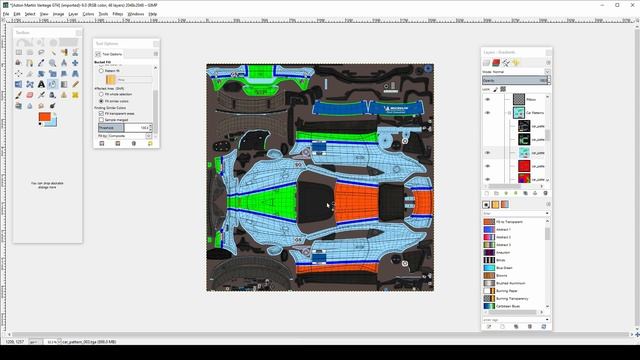The height and width of the screenshot is (360, 640).
Task: Select the Alignment tool
Action: [x=19, y=74]
